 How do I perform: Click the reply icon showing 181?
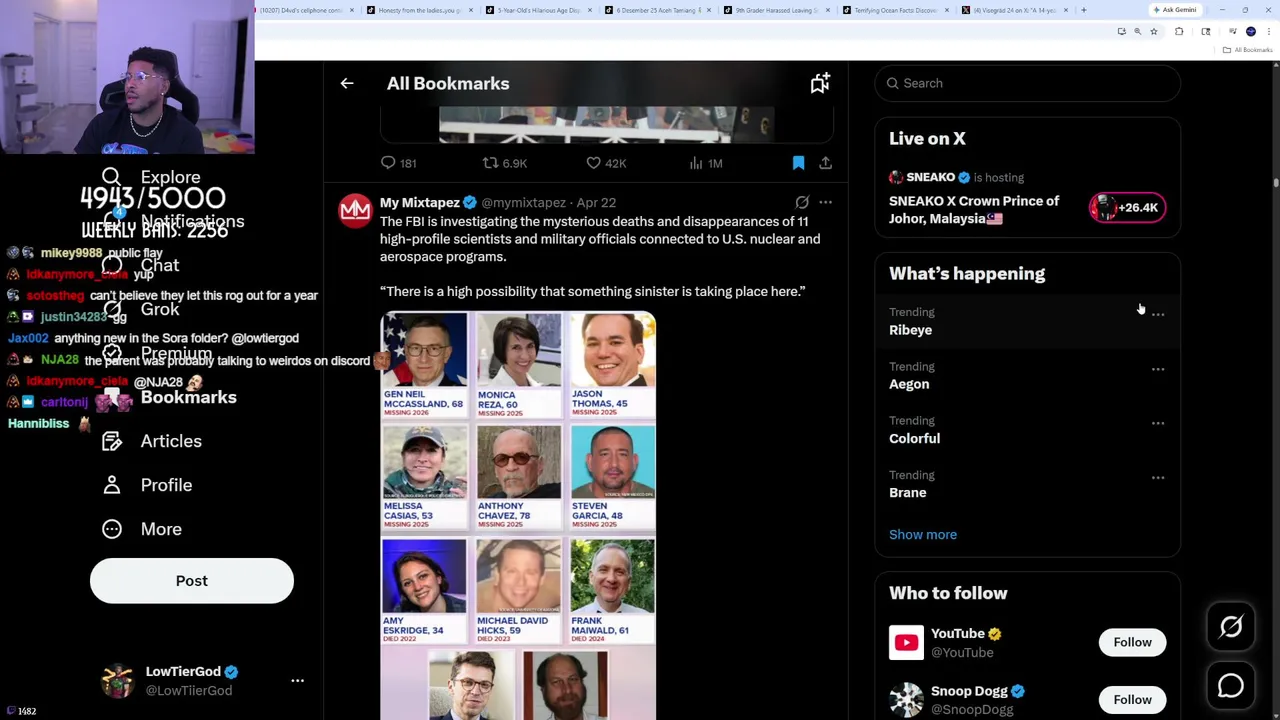(388, 163)
